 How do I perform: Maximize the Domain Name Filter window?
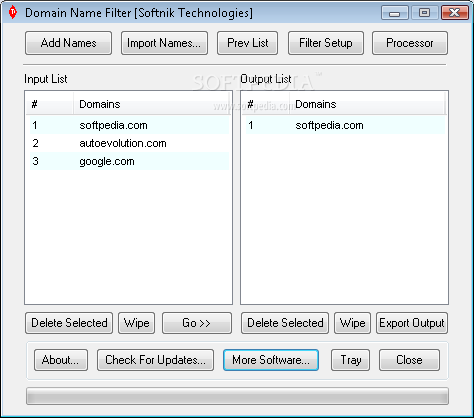[x=424, y=13]
